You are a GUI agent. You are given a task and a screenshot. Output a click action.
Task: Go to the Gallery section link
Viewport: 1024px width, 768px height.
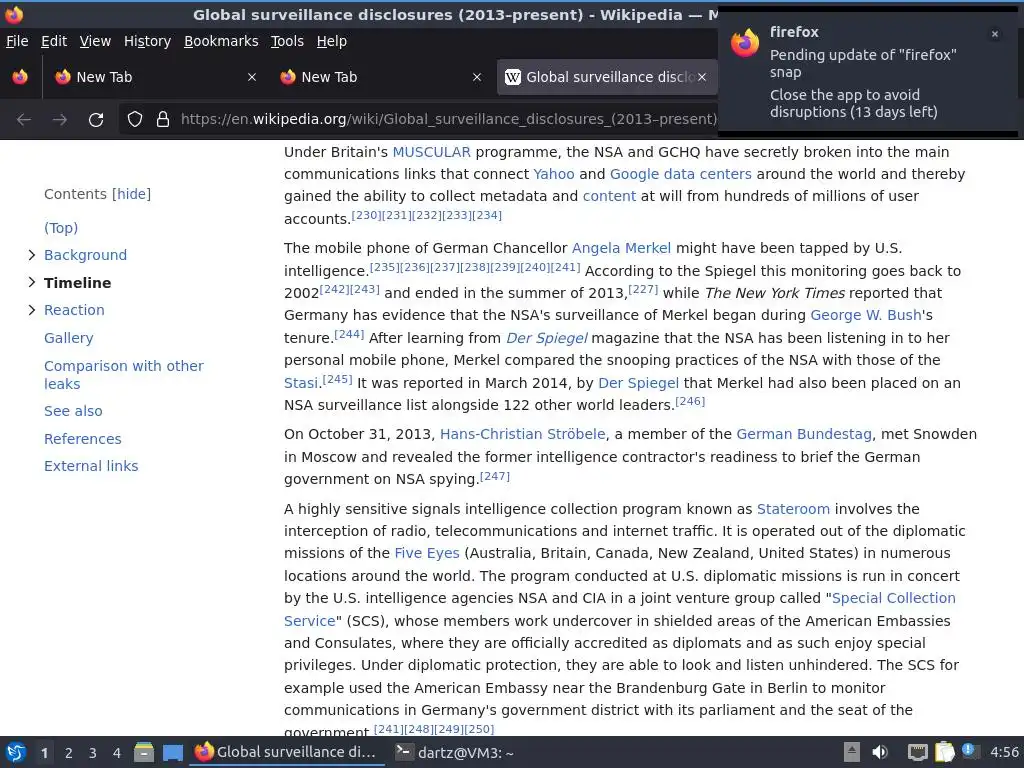(x=69, y=338)
